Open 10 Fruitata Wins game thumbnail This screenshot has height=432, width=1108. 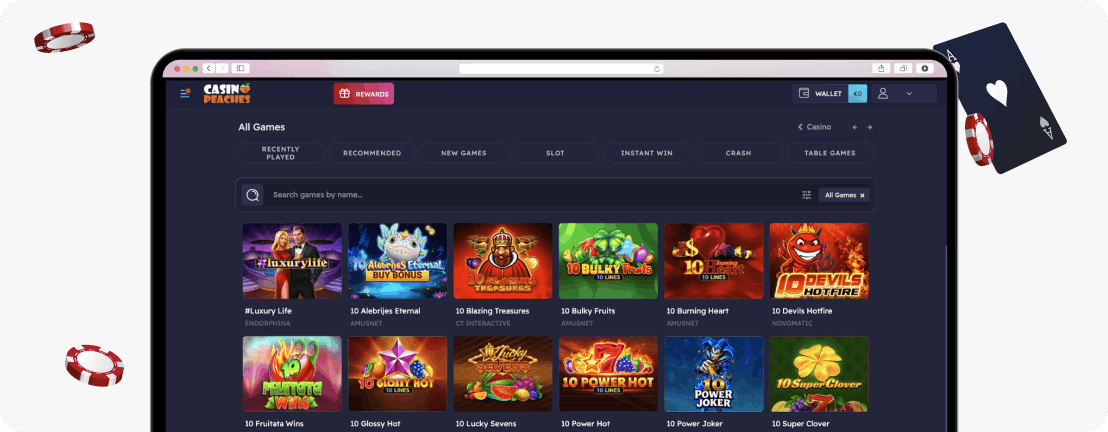pyautogui.click(x=292, y=374)
